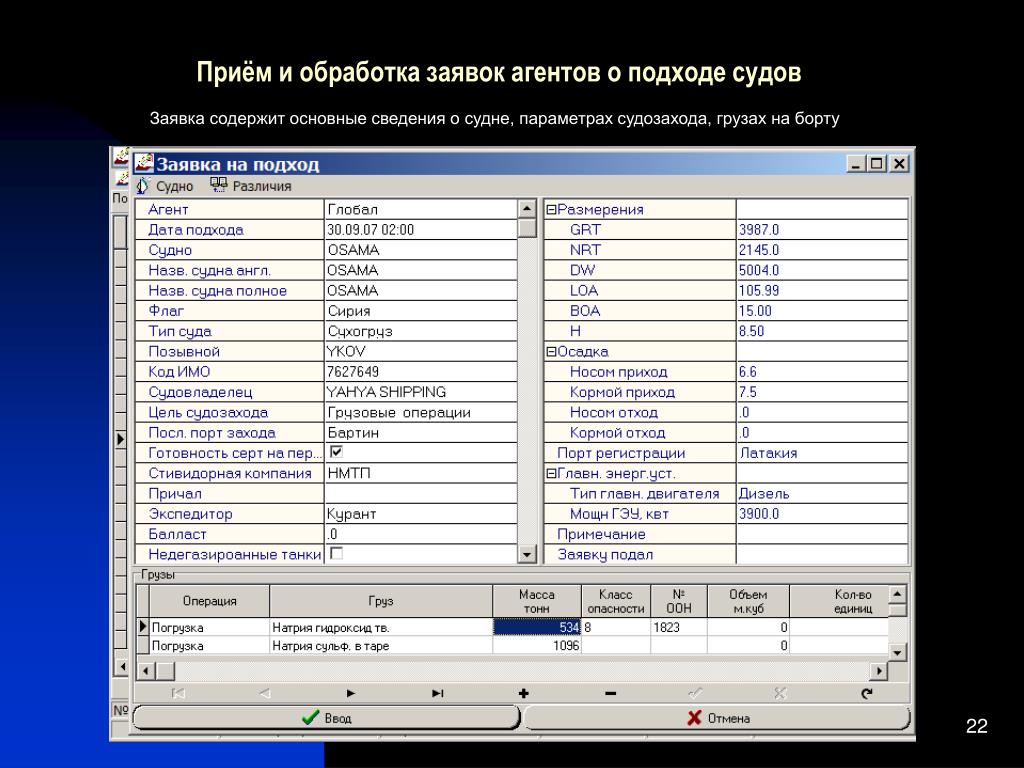Screen dimensions: 1024x768
Task: Click highlighted mass cell 534
Action: [537, 628]
